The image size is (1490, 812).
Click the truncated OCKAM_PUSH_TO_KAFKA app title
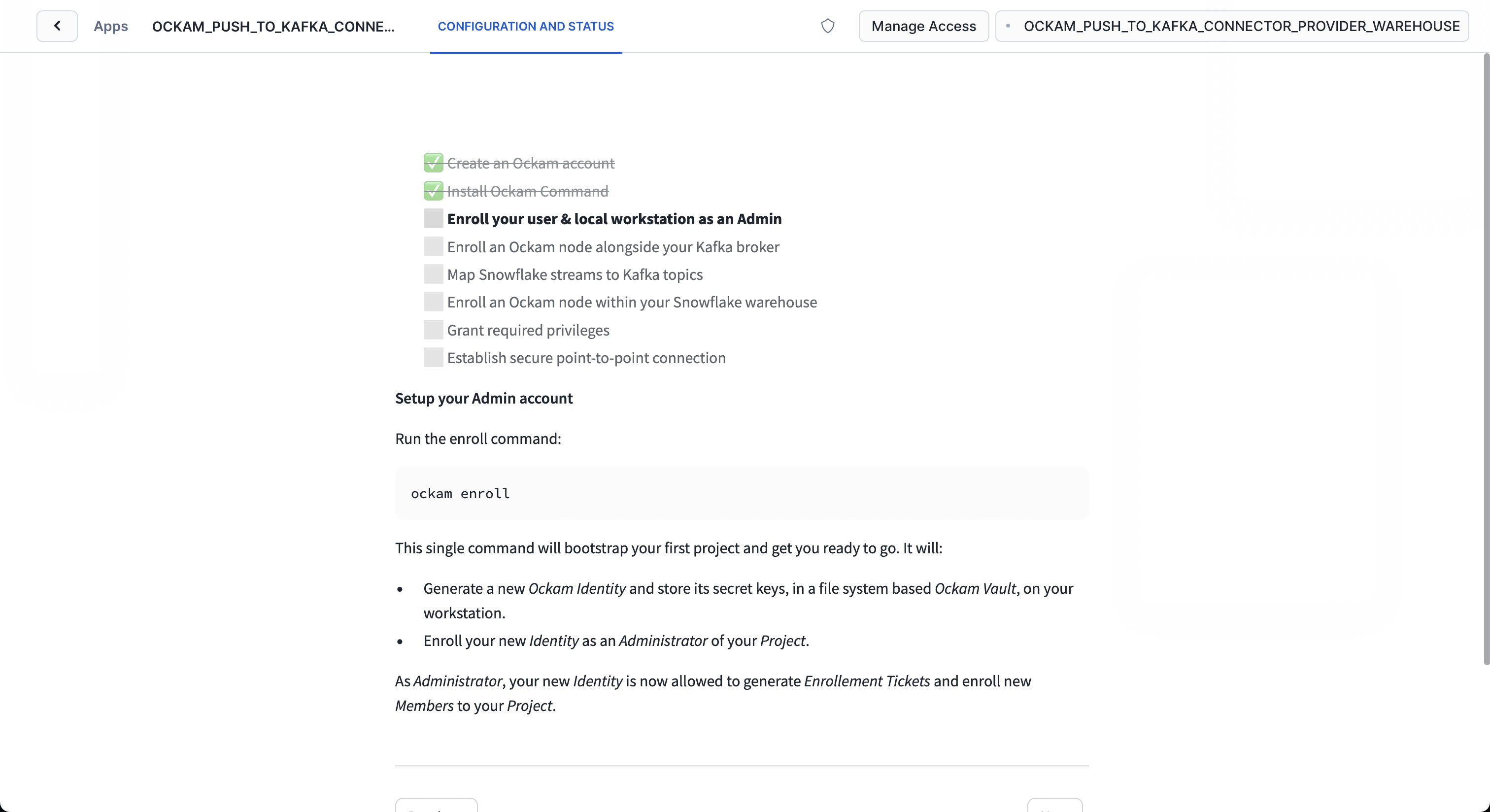[273, 26]
